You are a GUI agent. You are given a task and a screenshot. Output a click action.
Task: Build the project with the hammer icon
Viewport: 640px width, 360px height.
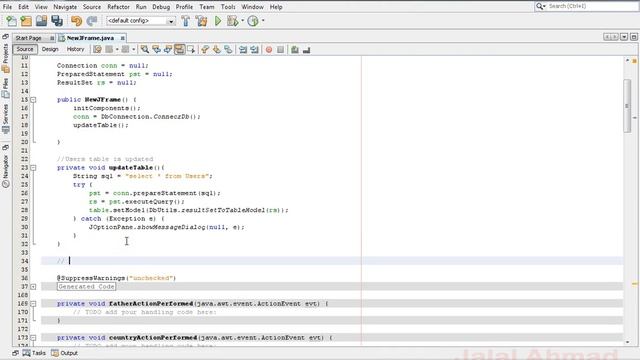(x=186, y=21)
